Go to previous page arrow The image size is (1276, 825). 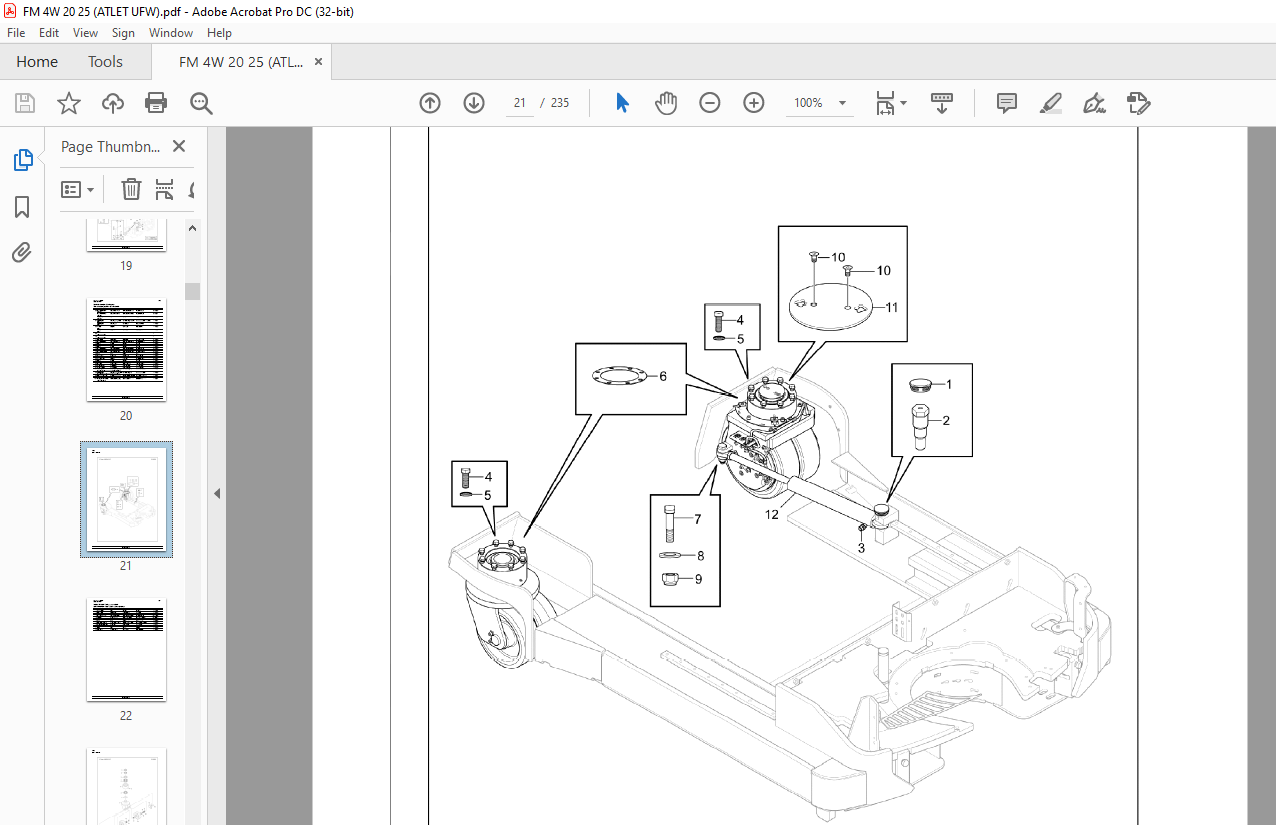pyautogui.click(x=430, y=103)
